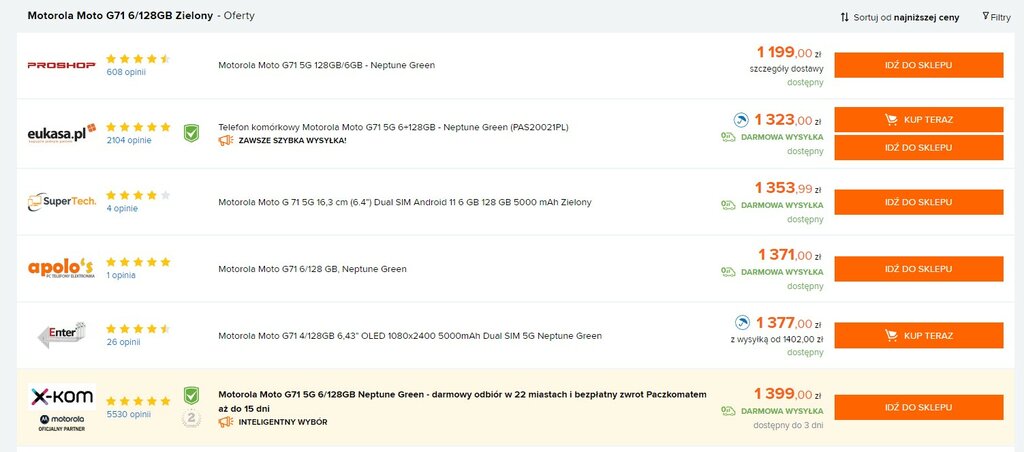Click delivery truck icon in eukasa.pl offer
The image size is (1024, 452).
[728, 137]
